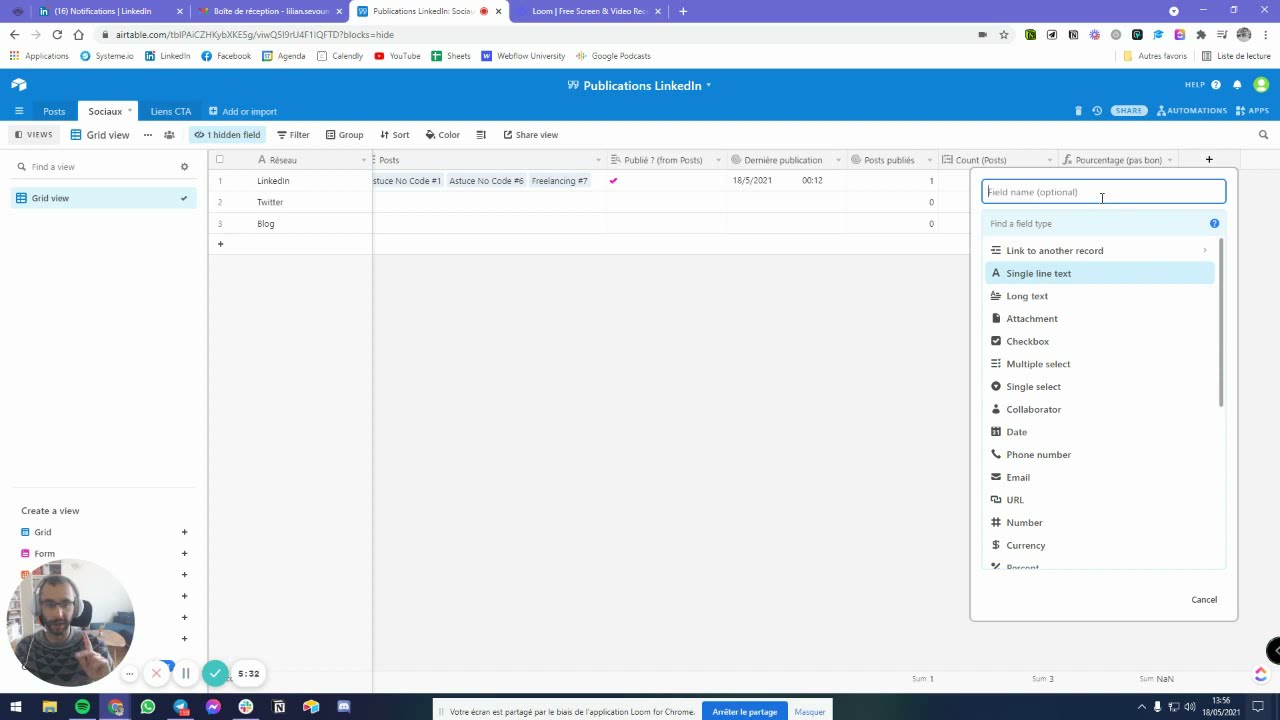The image size is (1280, 720).
Task: Toggle the select-all rows checkbox
Action: click(x=220, y=160)
